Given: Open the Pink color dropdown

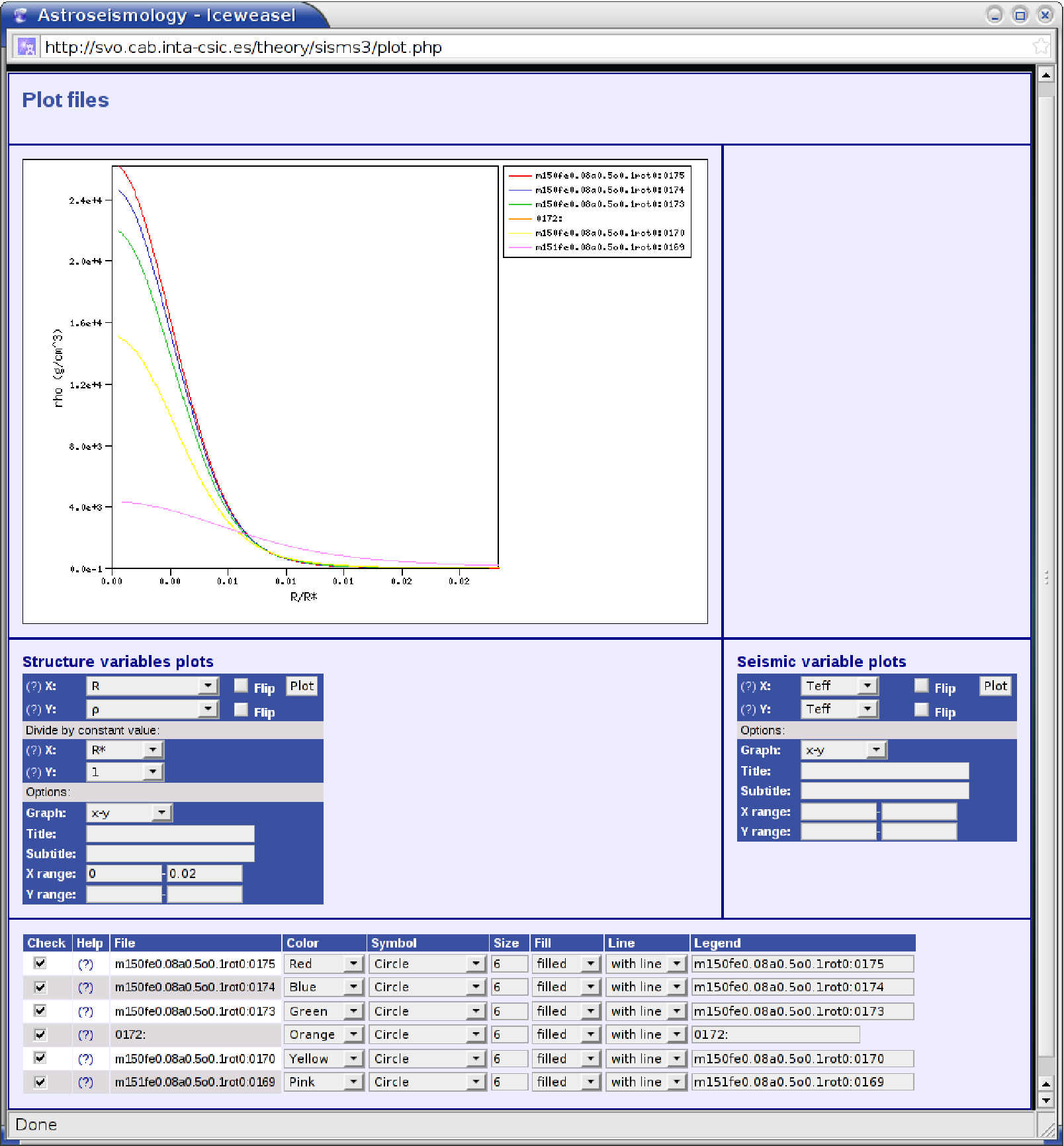Looking at the screenshot, I should coord(324,1082).
